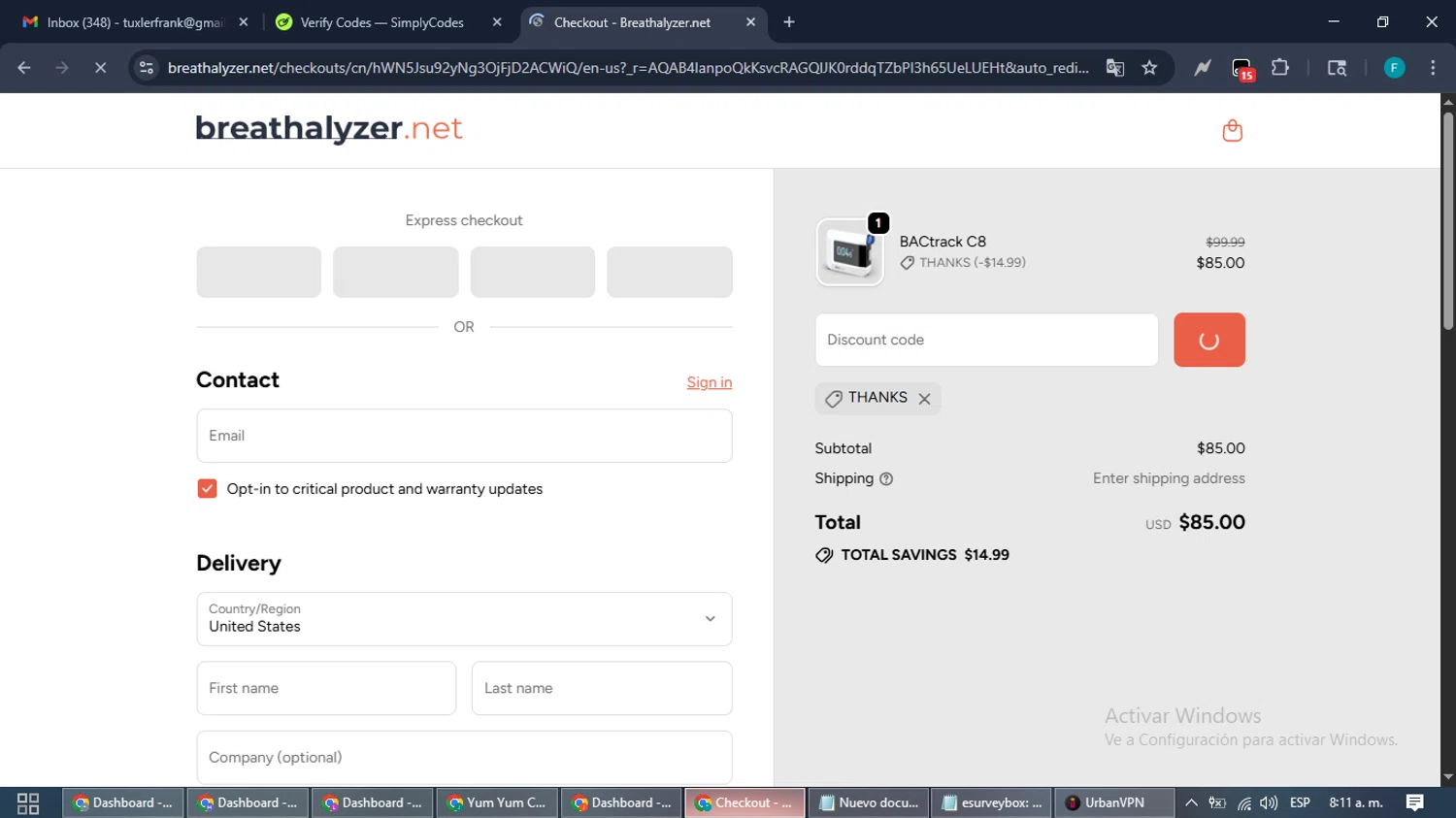This screenshot has width=1456, height=818.
Task: View site information icon in address bar
Action: [147, 68]
